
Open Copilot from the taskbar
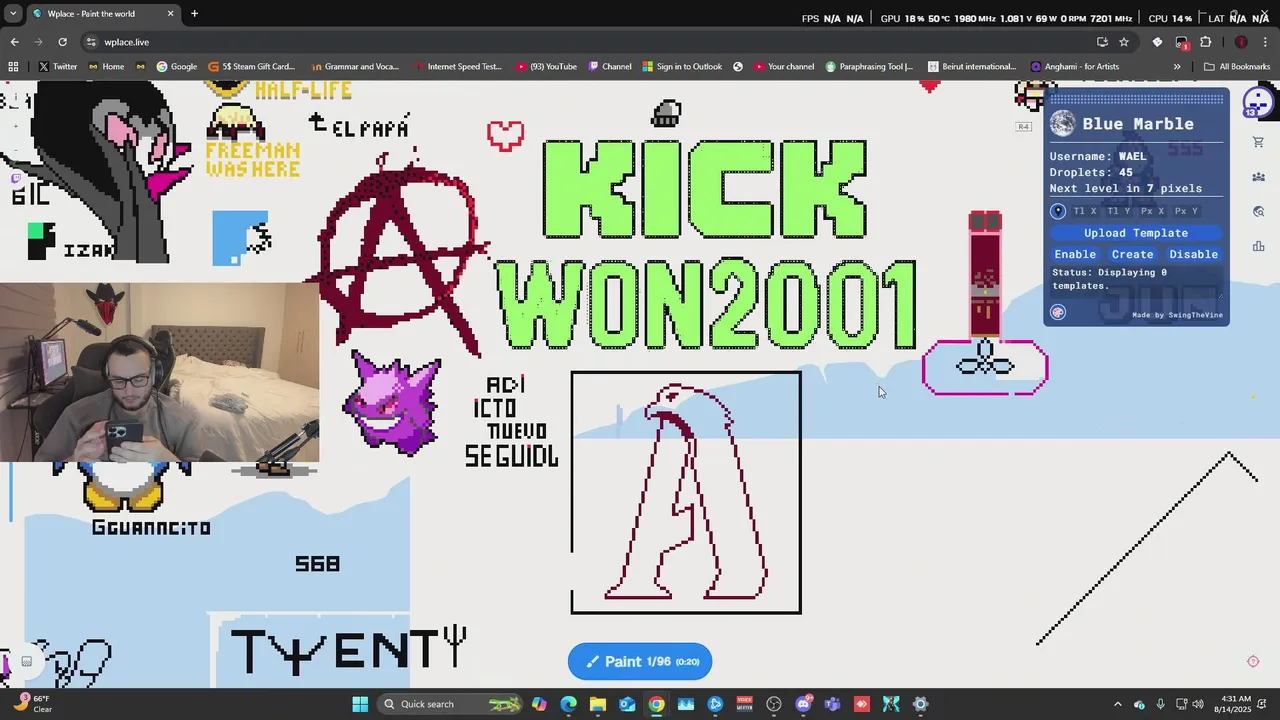[x=539, y=704]
